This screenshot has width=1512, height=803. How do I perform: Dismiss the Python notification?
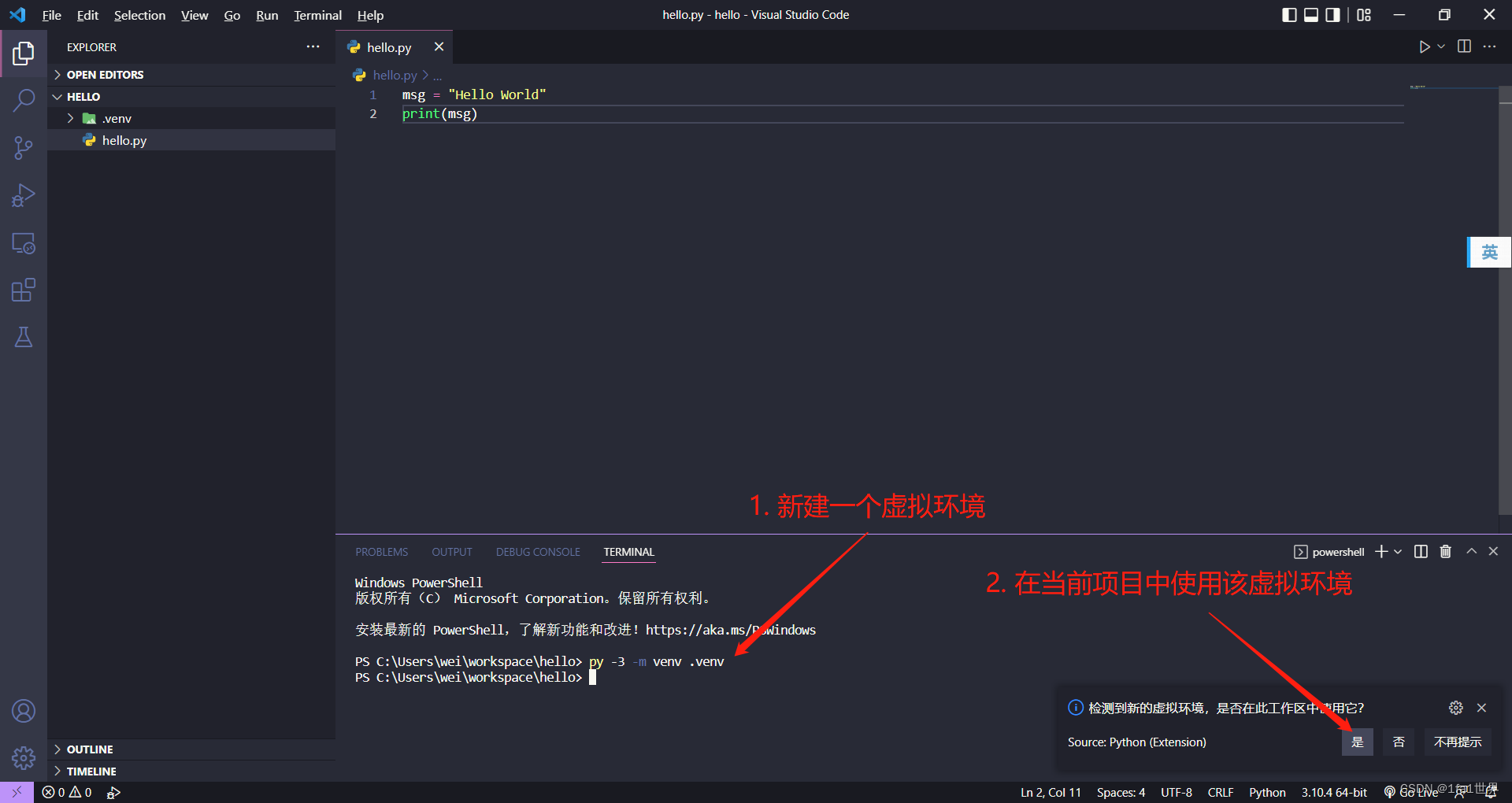pyautogui.click(x=1481, y=708)
